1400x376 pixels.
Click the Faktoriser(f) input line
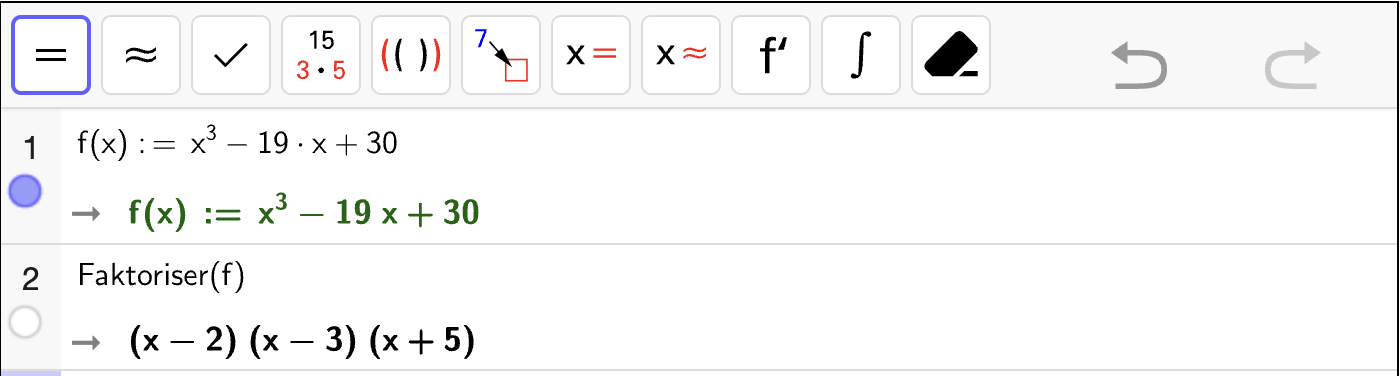(161, 277)
